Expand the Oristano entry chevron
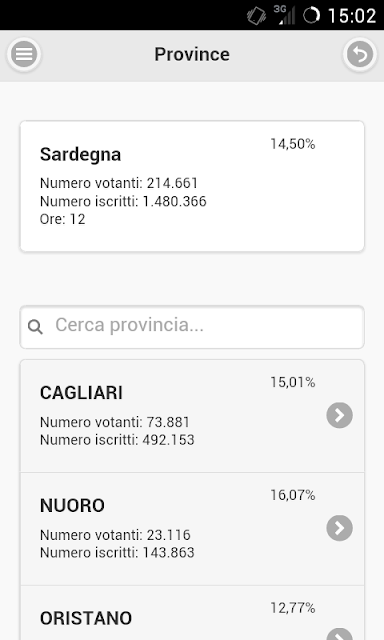Screen dimensions: 384x640 (x=340, y=634)
